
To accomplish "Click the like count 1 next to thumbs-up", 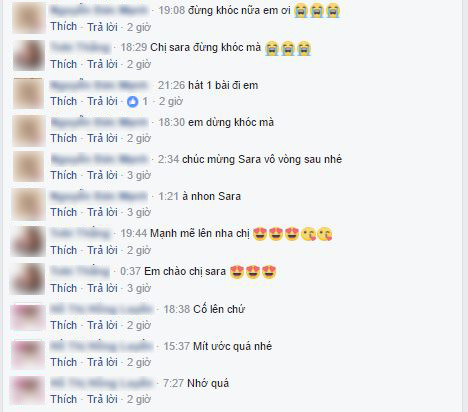I will click(145, 101).
